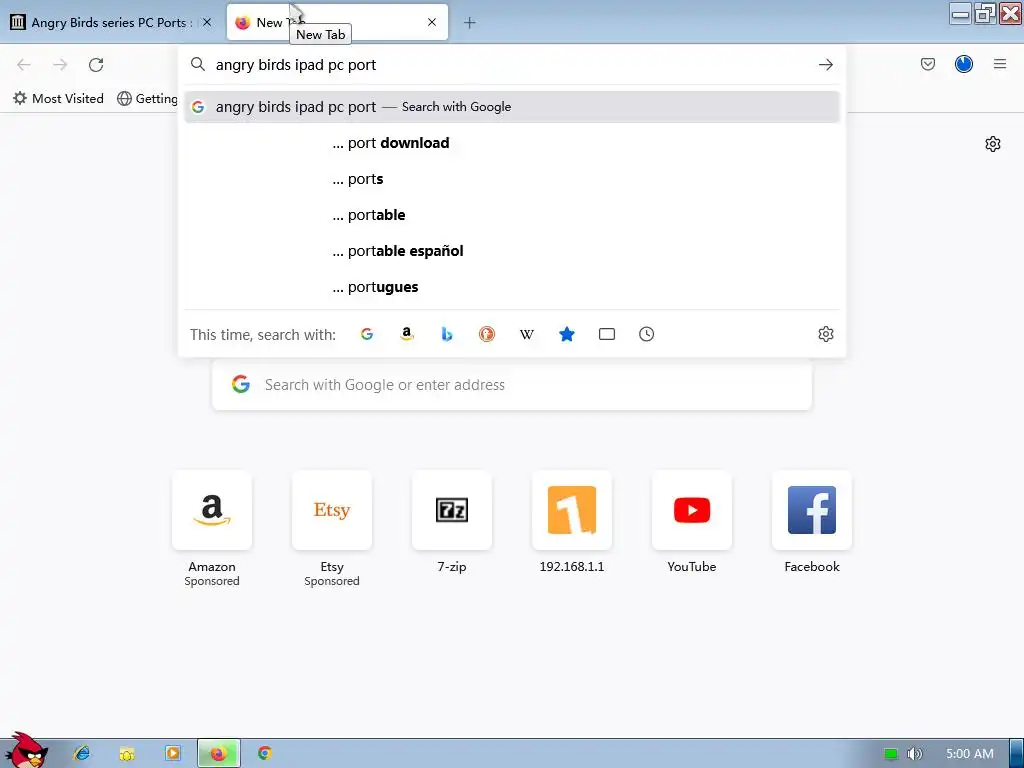This screenshot has height=768, width=1024.
Task: Open Angry Birds start button in taskbar
Action: tap(26, 751)
